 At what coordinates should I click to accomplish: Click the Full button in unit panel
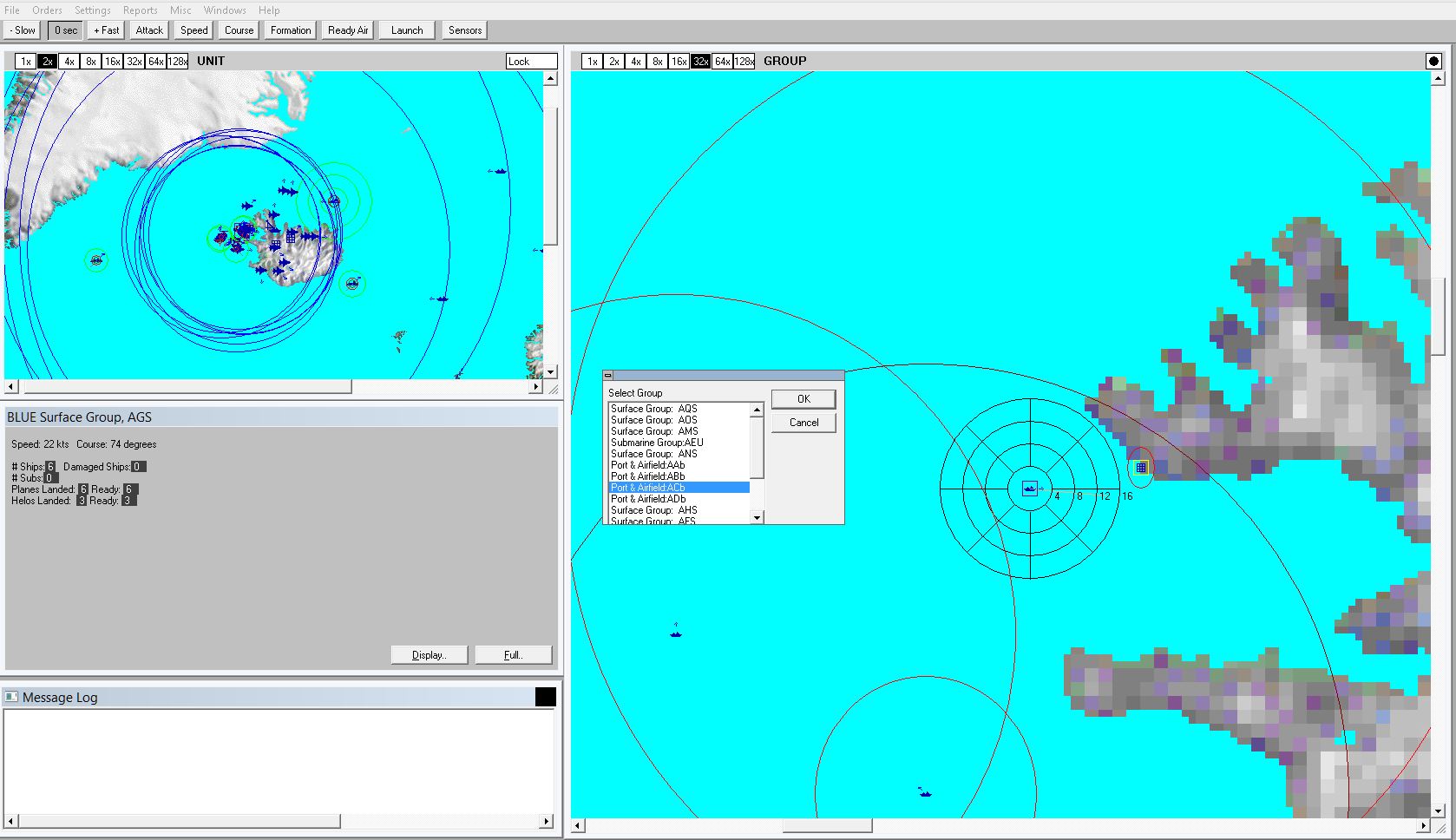pyautogui.click(x=513, y=655)
